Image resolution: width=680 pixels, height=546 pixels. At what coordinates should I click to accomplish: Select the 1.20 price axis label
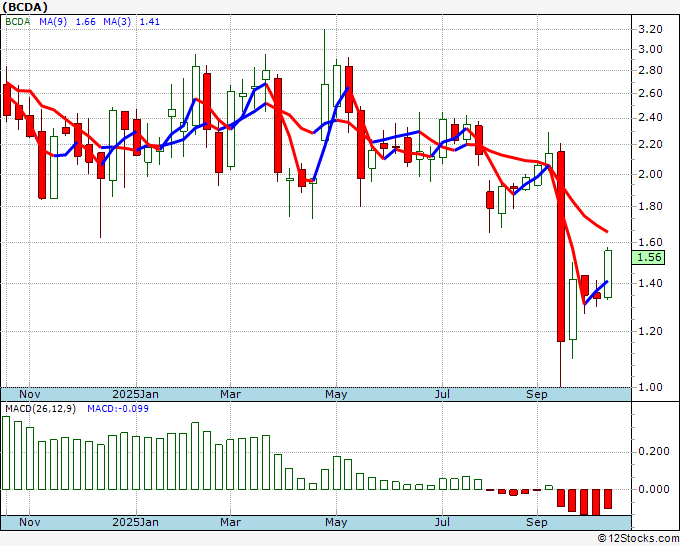click(x=651, y=331)
